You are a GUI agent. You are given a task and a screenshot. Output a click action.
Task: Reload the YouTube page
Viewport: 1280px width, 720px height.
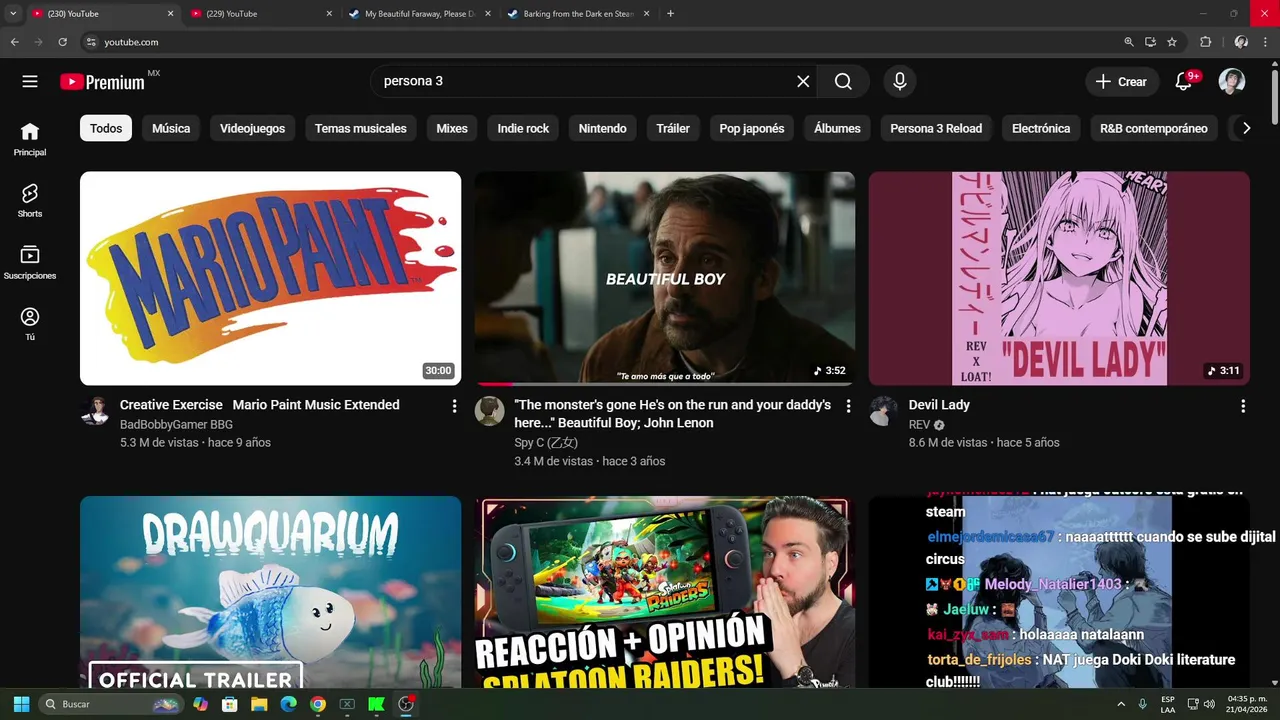[x=62, y=42]
